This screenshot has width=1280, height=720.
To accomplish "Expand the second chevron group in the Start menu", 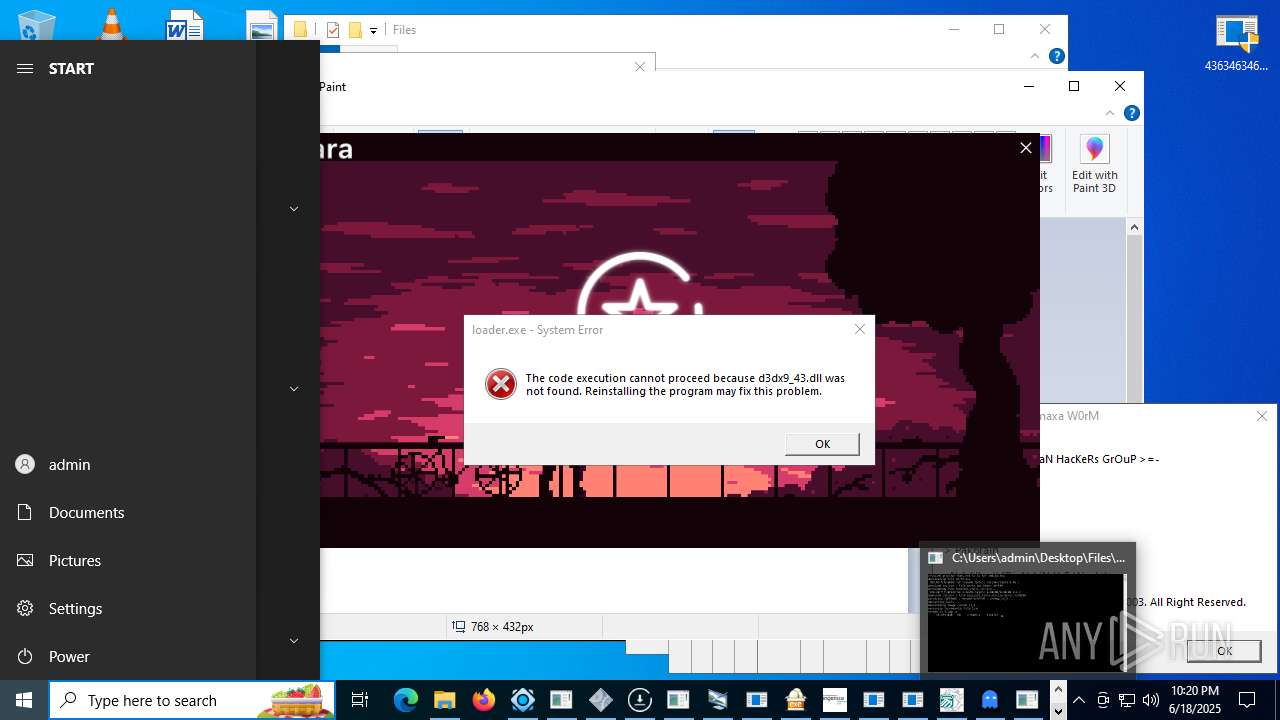I will 294,389.
